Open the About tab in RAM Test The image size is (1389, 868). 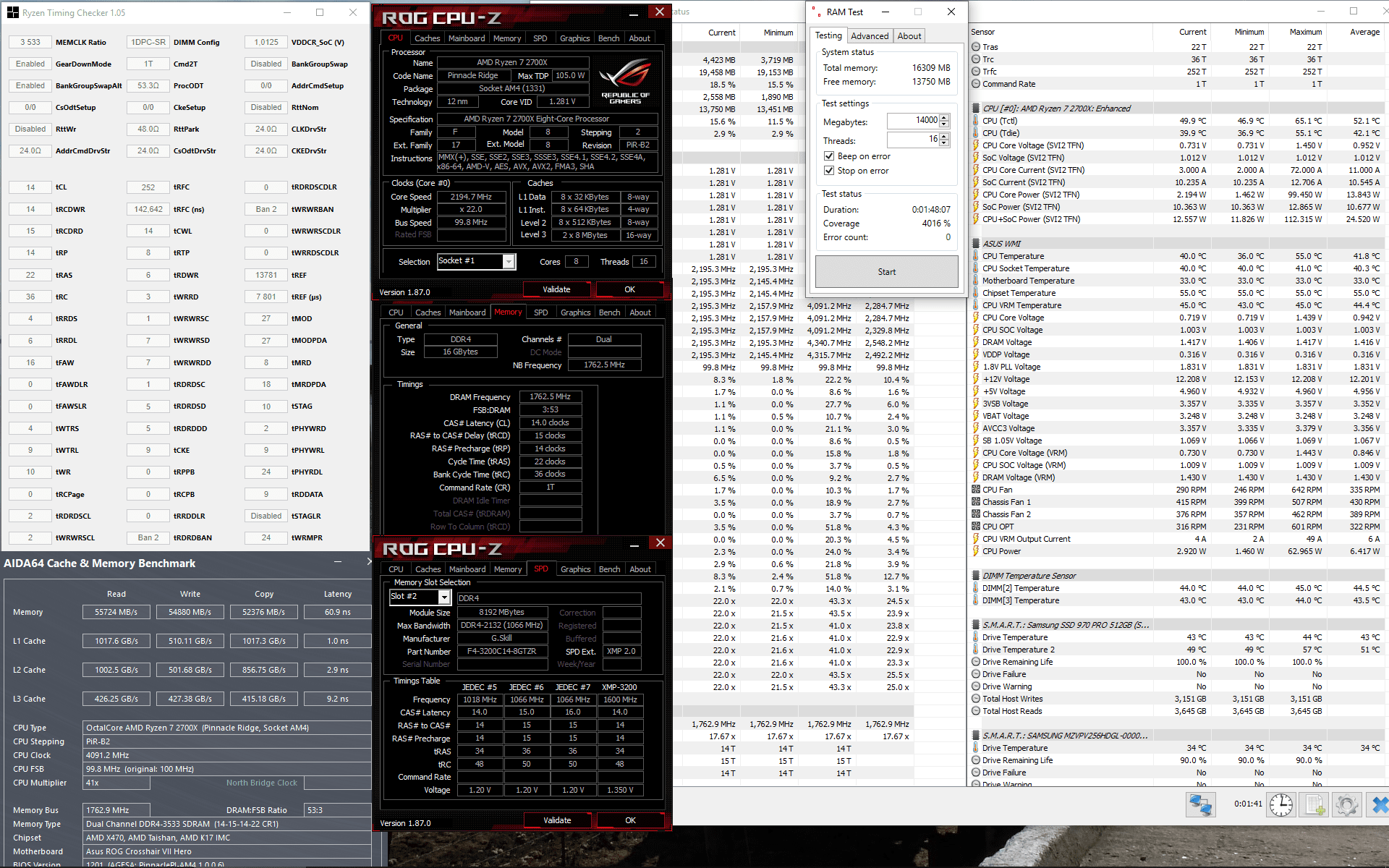point(909,36)
